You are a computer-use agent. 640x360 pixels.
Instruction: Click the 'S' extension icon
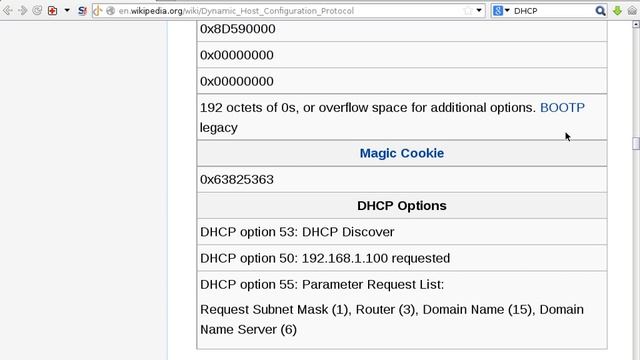pyautogui.click(x=82, y=11)
